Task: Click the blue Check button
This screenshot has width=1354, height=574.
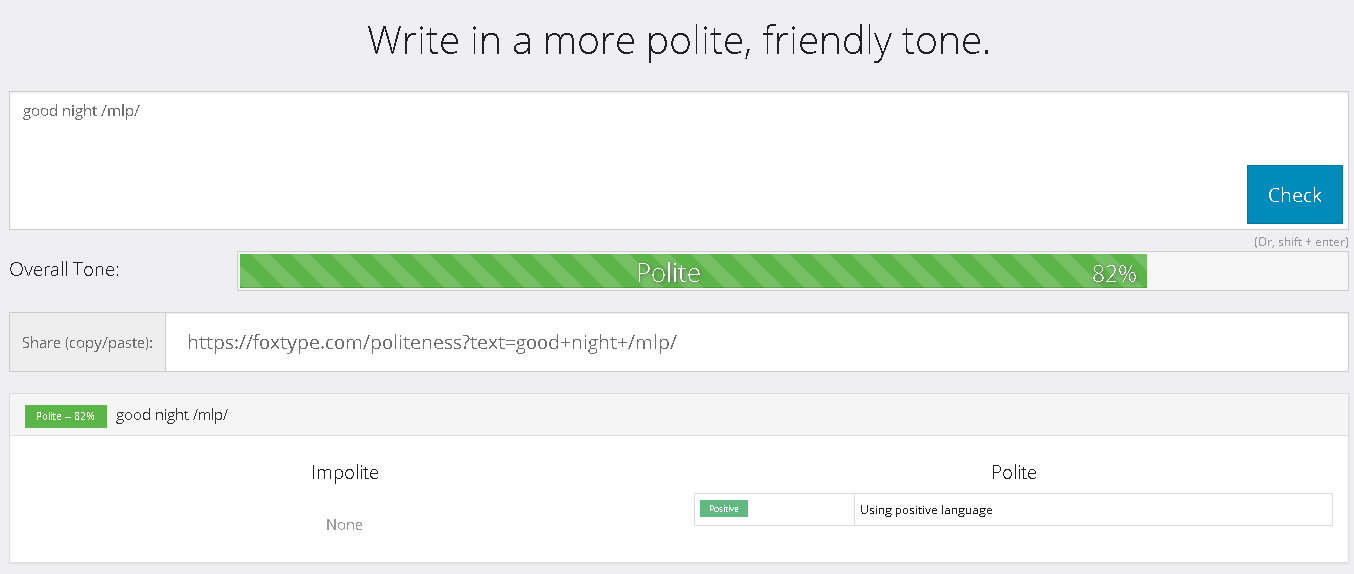Action: [x=1294, y=194]
